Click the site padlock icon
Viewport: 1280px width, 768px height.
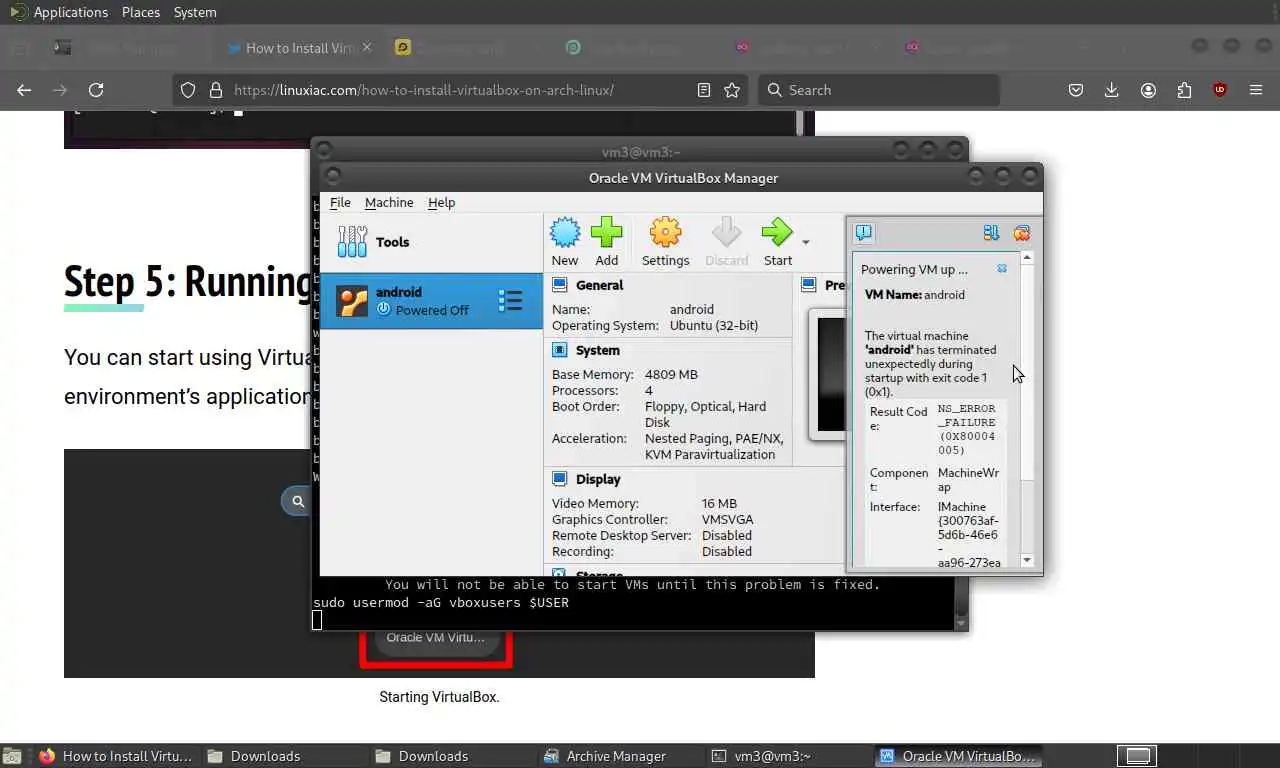coord(215,90)
